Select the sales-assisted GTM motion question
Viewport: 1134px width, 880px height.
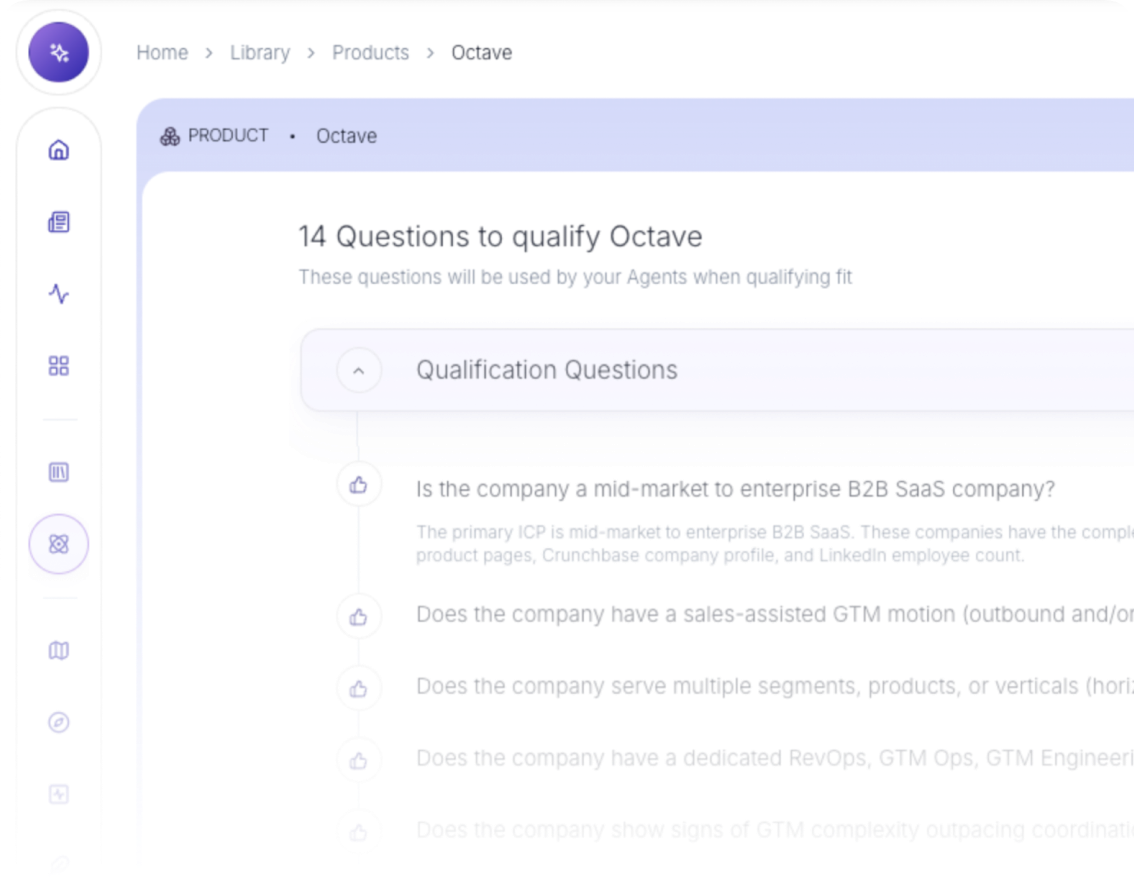775,614
